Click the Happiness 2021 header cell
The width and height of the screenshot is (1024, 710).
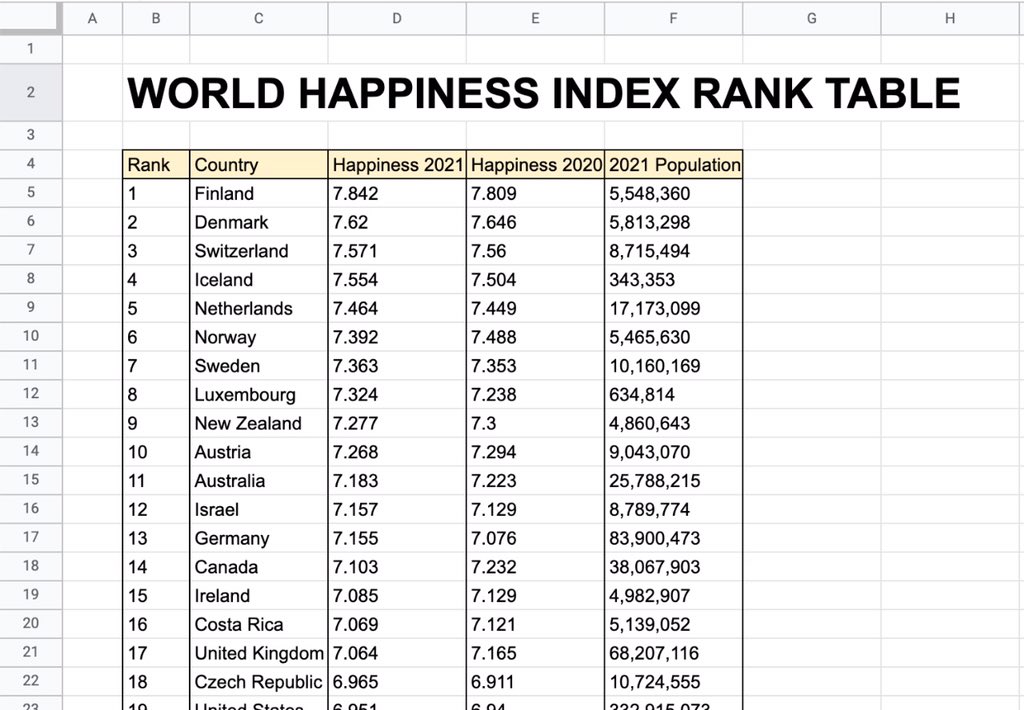tap(397, 165)
